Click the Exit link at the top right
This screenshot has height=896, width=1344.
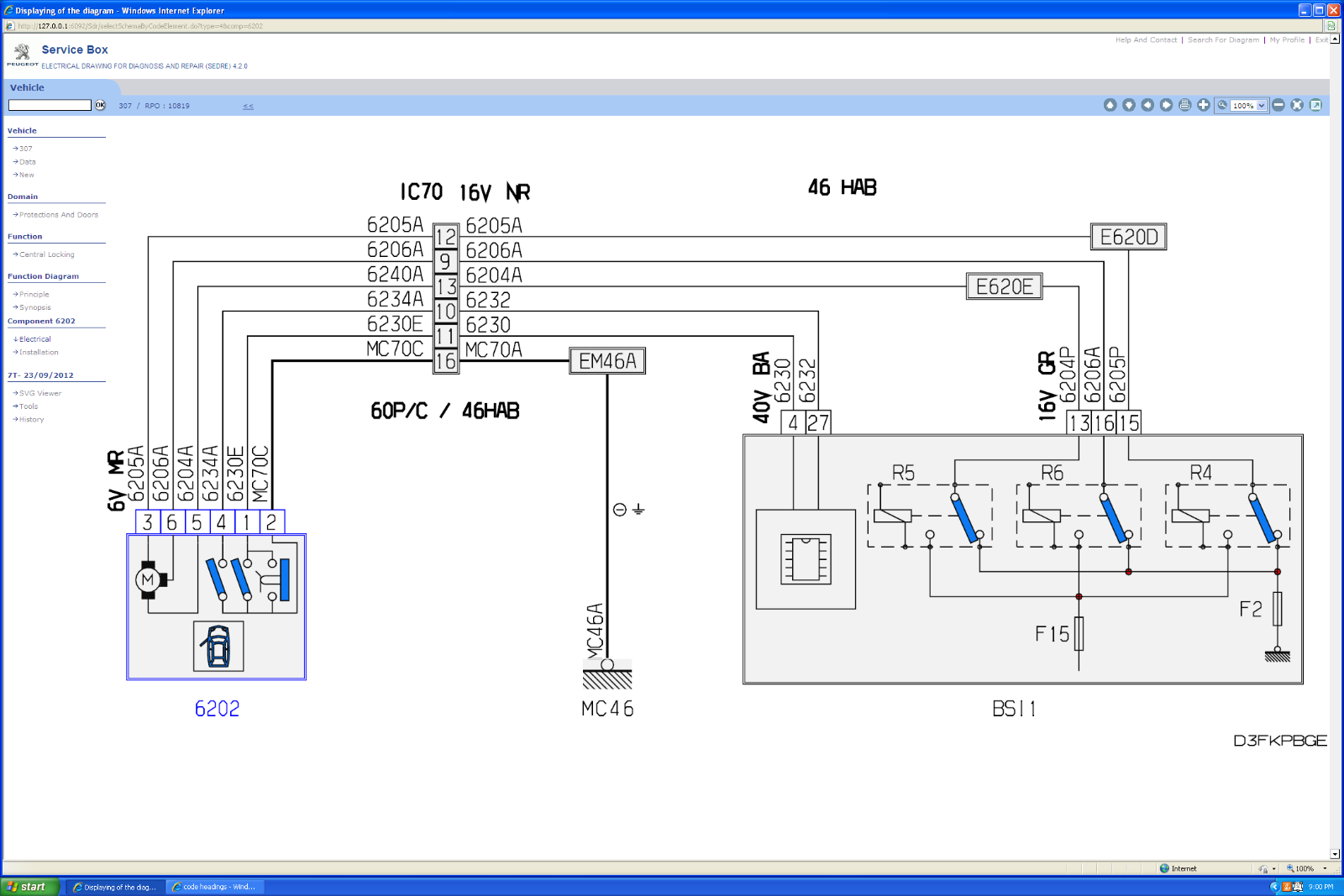[1321, 40]
